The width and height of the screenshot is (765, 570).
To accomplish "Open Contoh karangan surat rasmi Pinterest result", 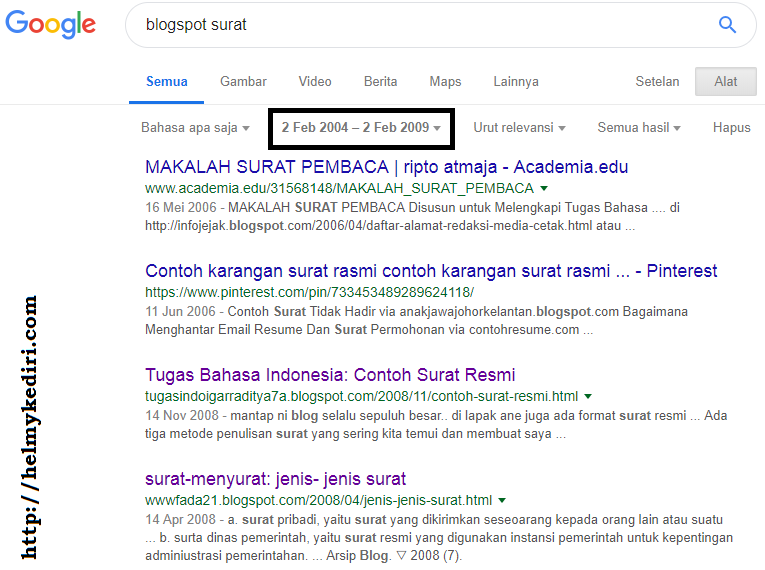I will (x=431, y=271).
